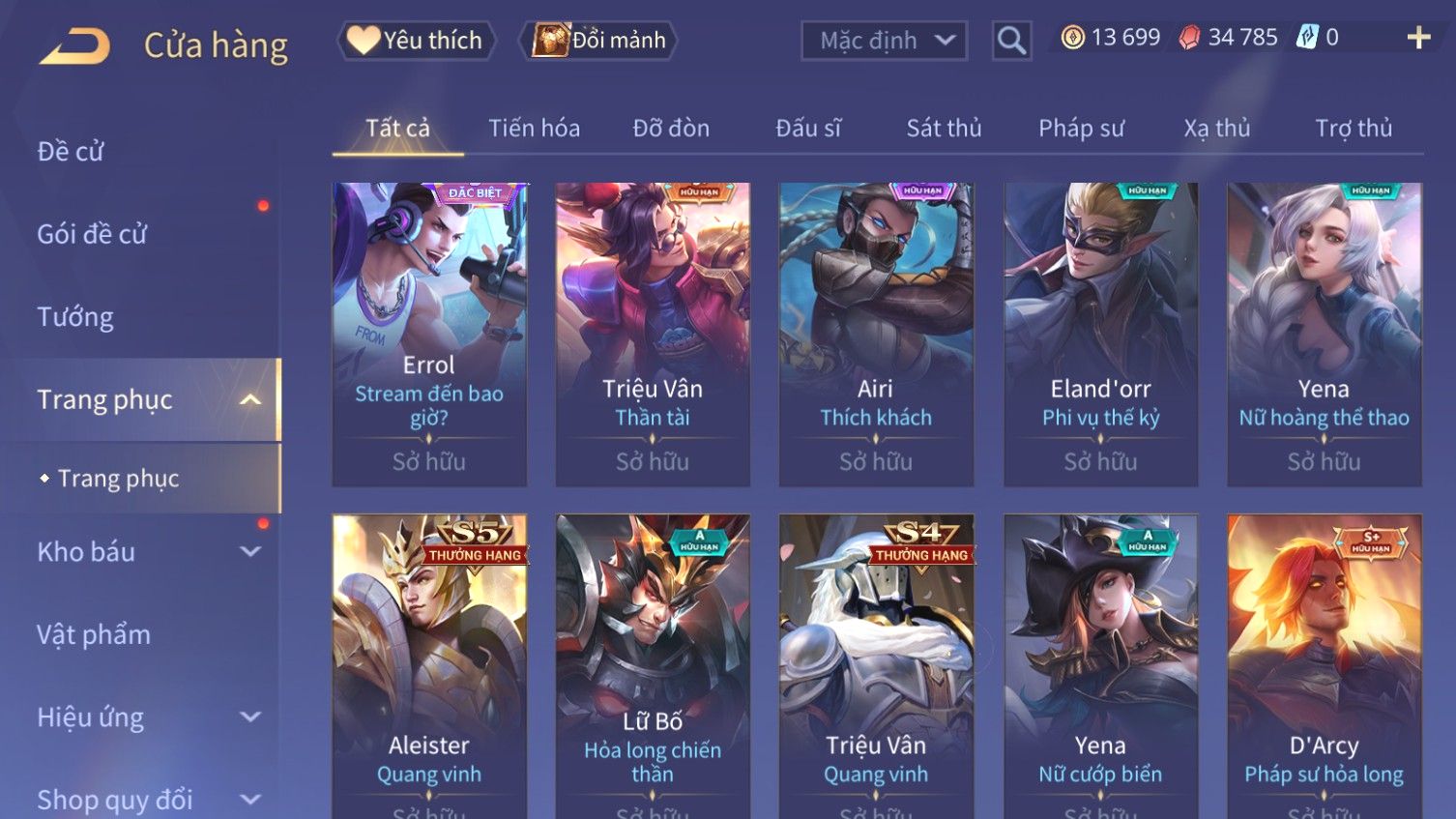Open the Mặc định sort dropdown
The width and height of the screenshot is (1456, 819).
[x=884, y=41]
